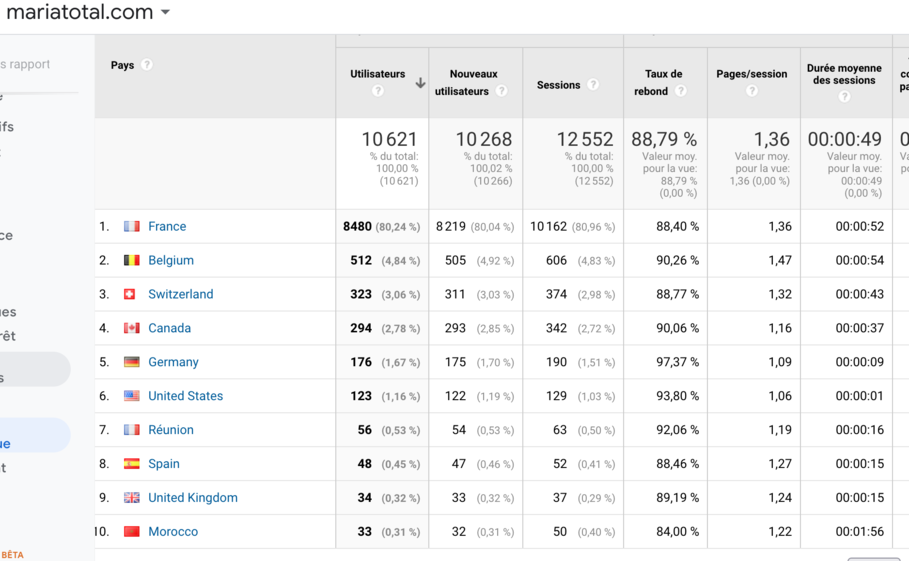This screenshot has width=909, height=561.
Task: Open the Réunion country link
Action: coord(171,431)
